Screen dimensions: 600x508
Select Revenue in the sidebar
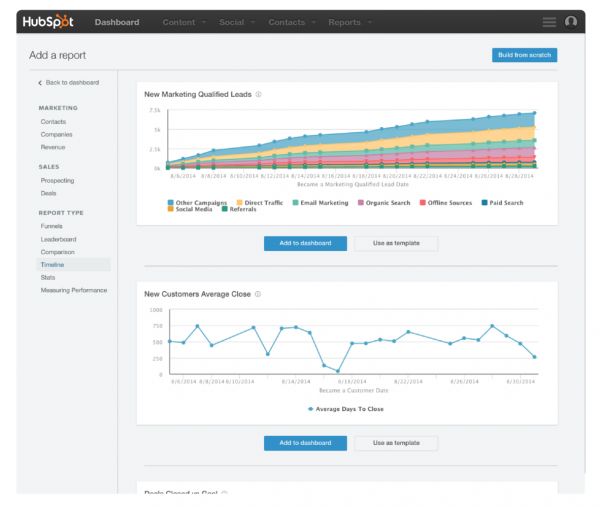click(x=53, y=147)
